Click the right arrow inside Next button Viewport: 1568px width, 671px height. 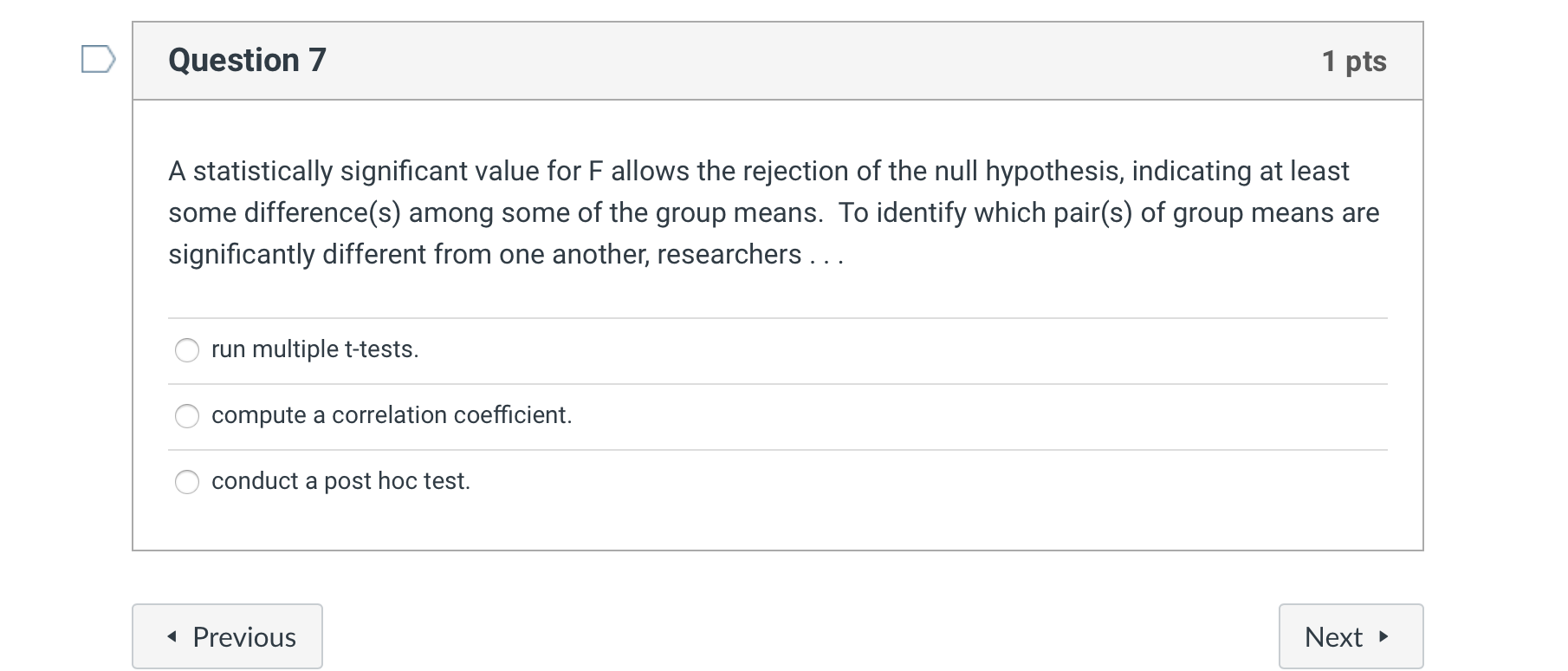coord(1383,636)
